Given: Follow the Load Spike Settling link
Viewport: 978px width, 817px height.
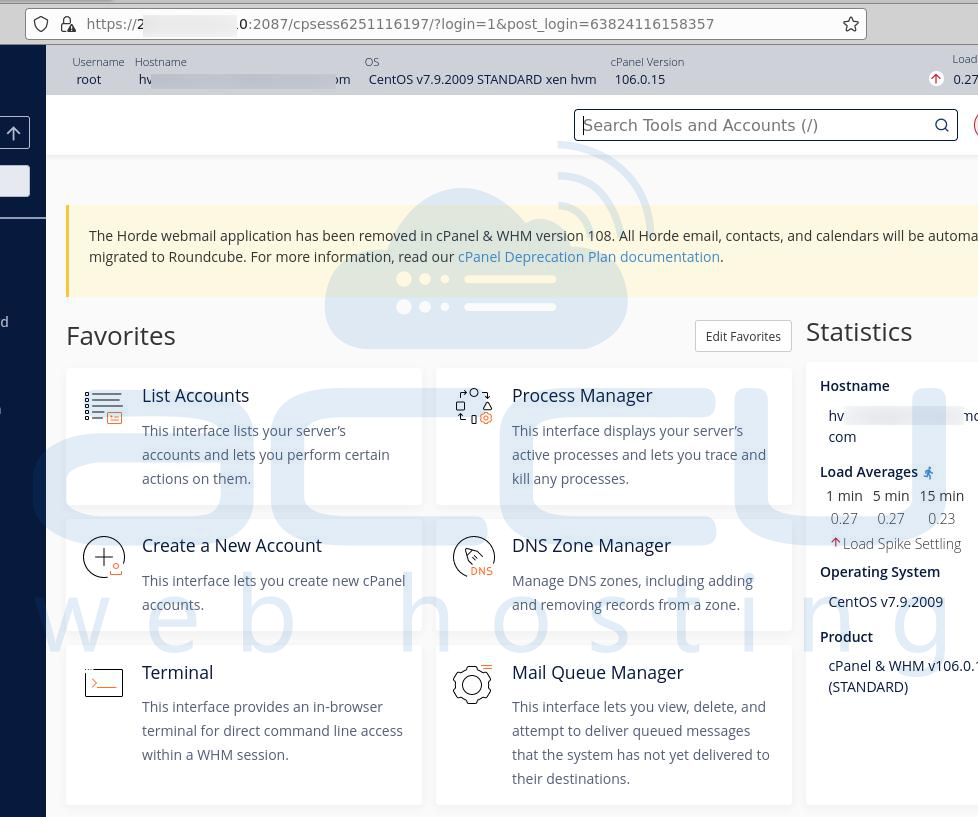Looking at the screenshot, I should [902, 543].
